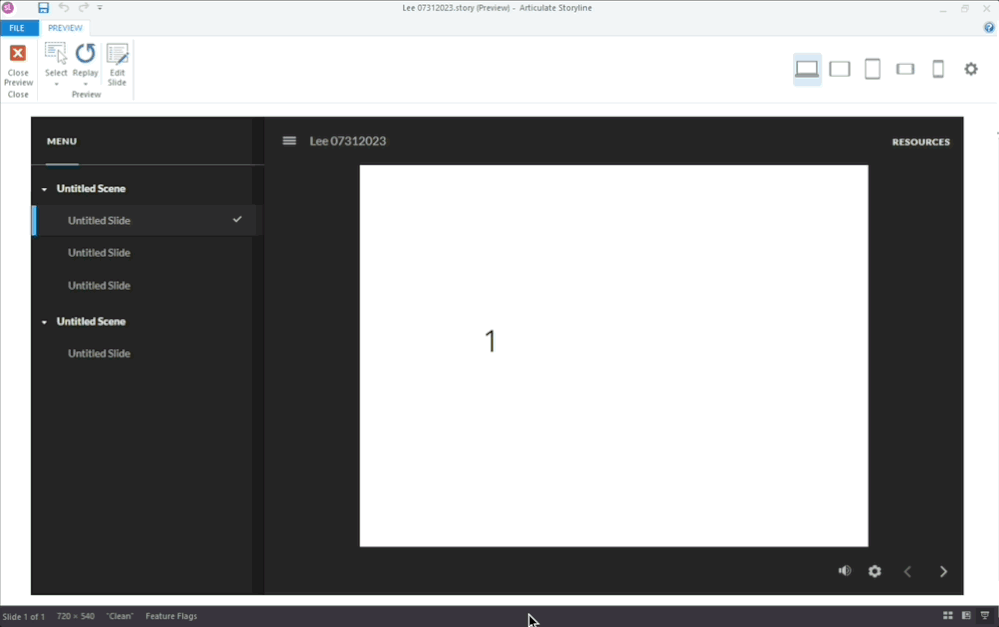Go to next slide with right arrow
Screen dimensions: 999x627
tap(944, 572)
